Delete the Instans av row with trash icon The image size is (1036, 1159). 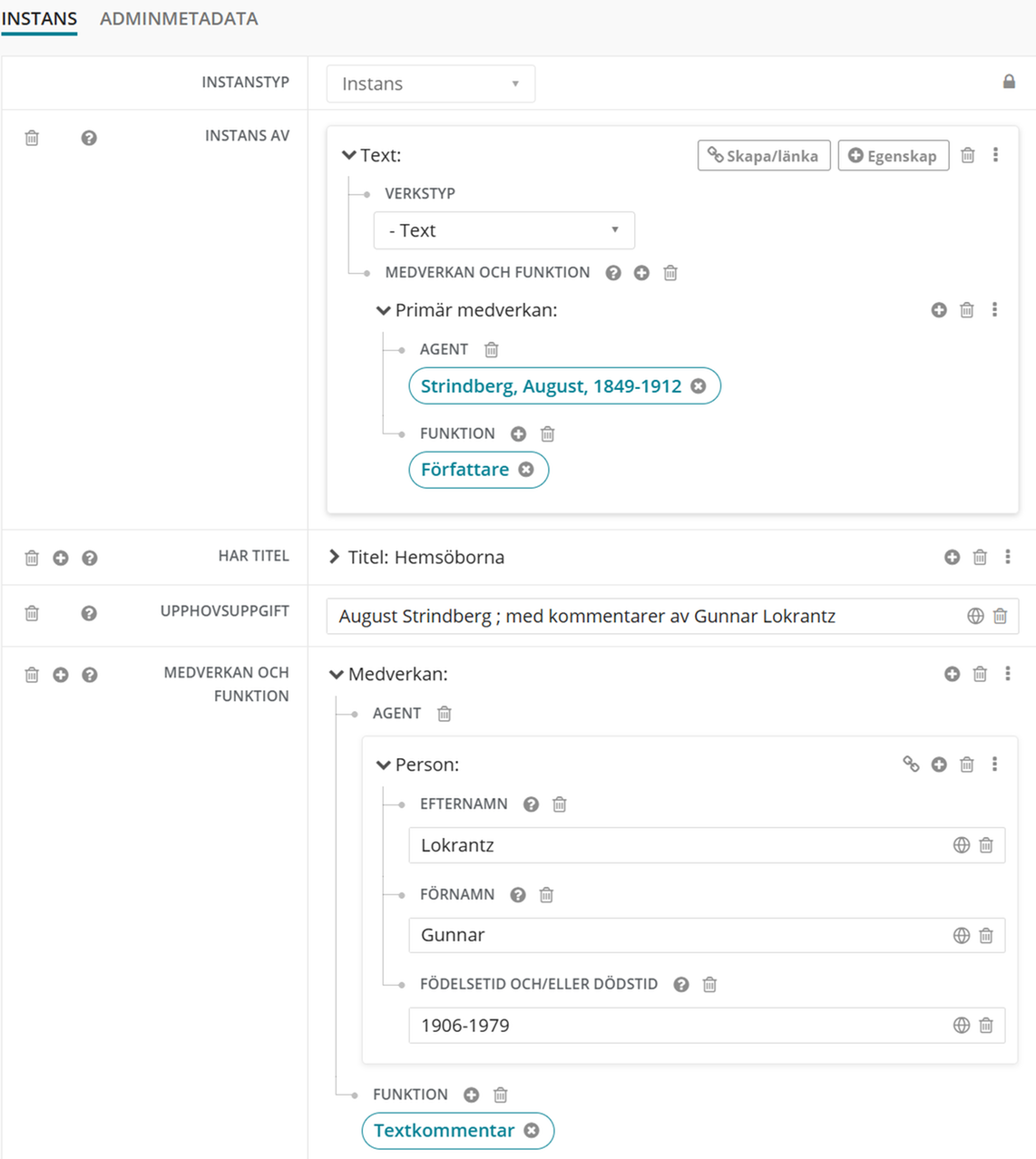coord(32,138)
